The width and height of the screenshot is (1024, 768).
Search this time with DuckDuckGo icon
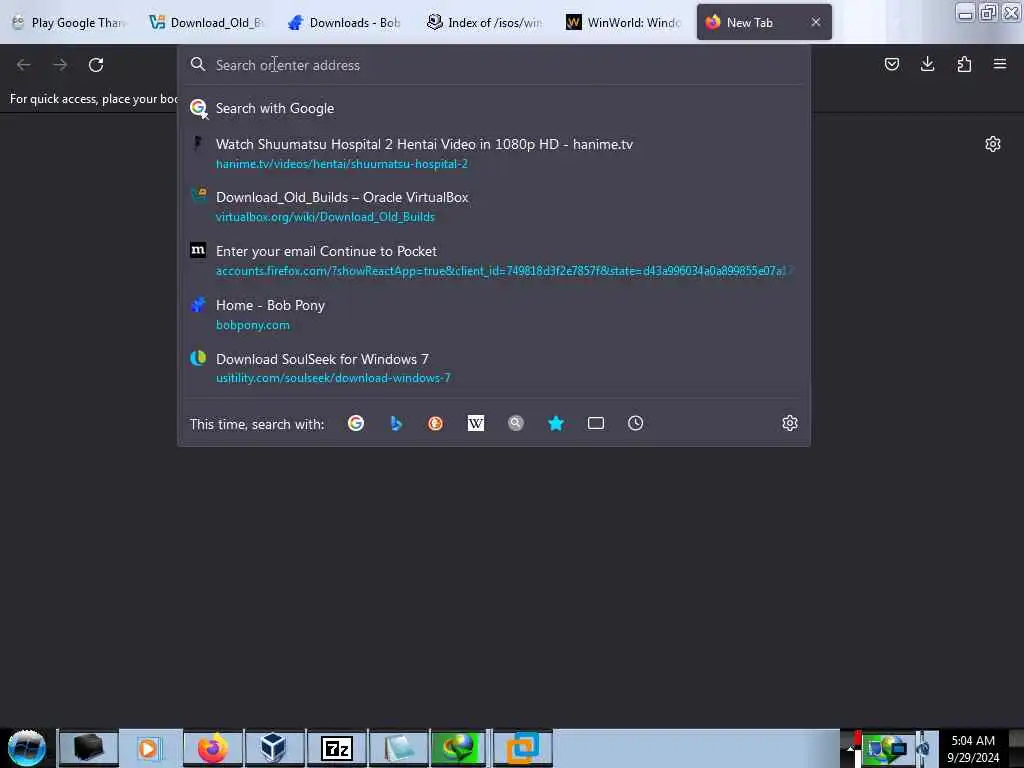pyautogui.click(x=436, y=423)
